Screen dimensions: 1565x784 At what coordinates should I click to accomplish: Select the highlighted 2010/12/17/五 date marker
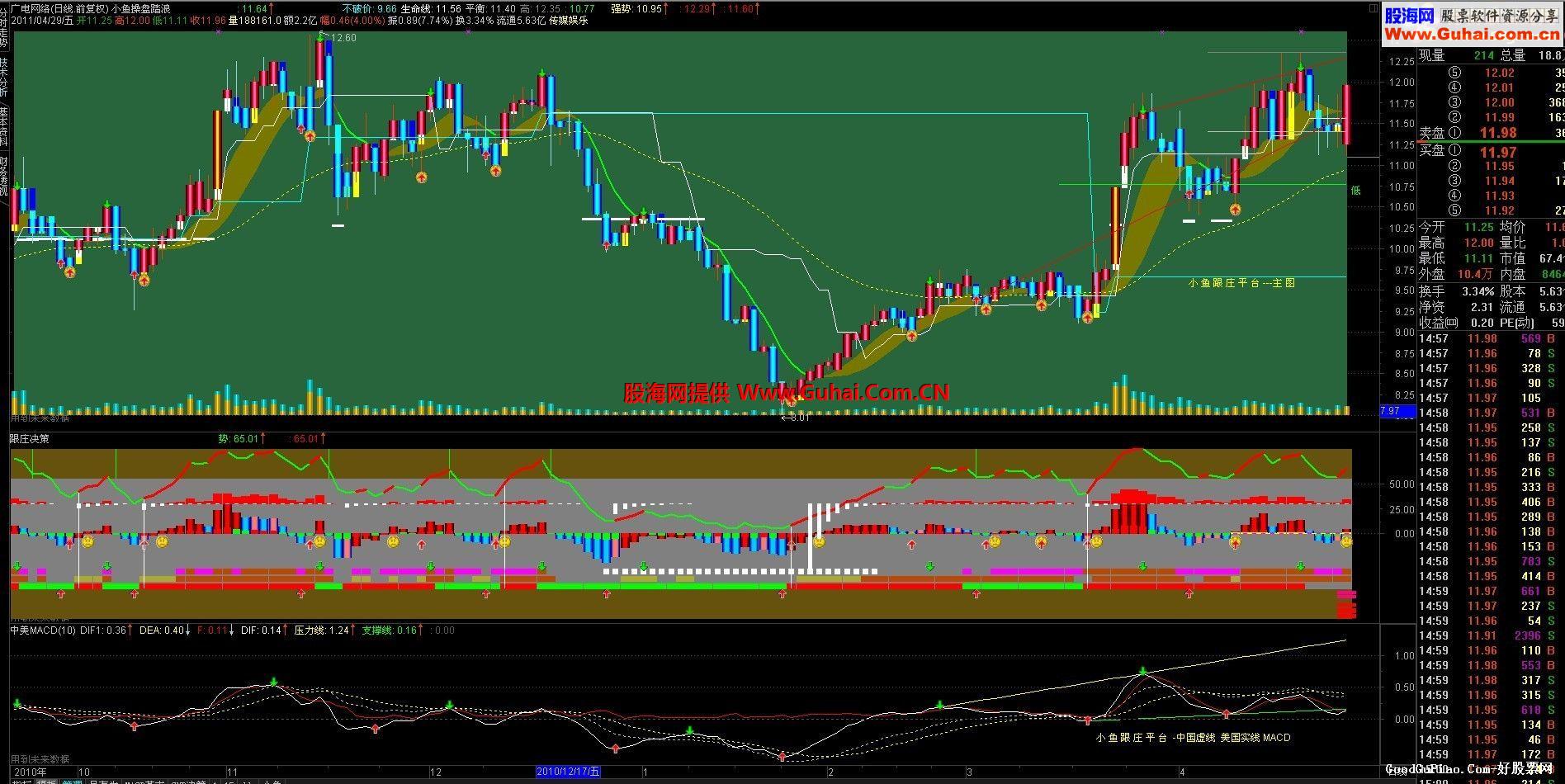click(568, 772)
